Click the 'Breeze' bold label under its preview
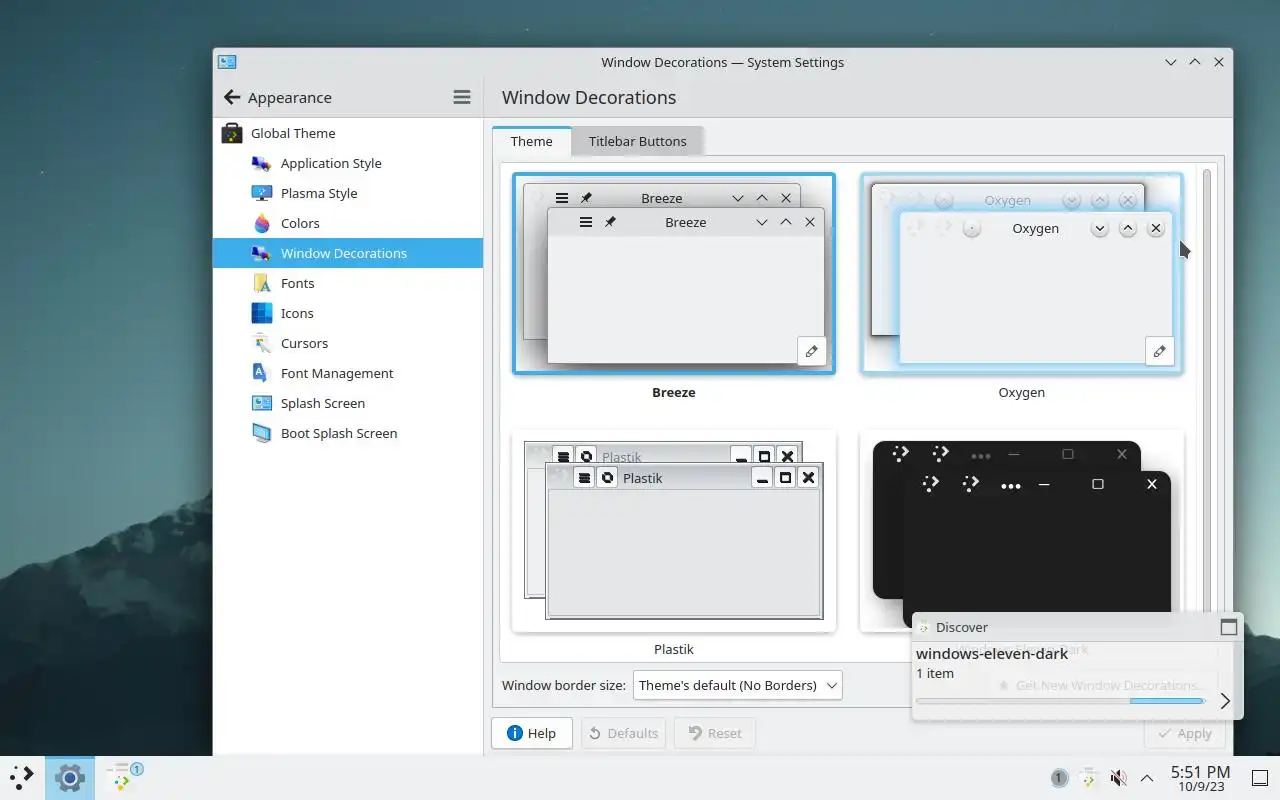1280x800 pixels. (674, 392)
